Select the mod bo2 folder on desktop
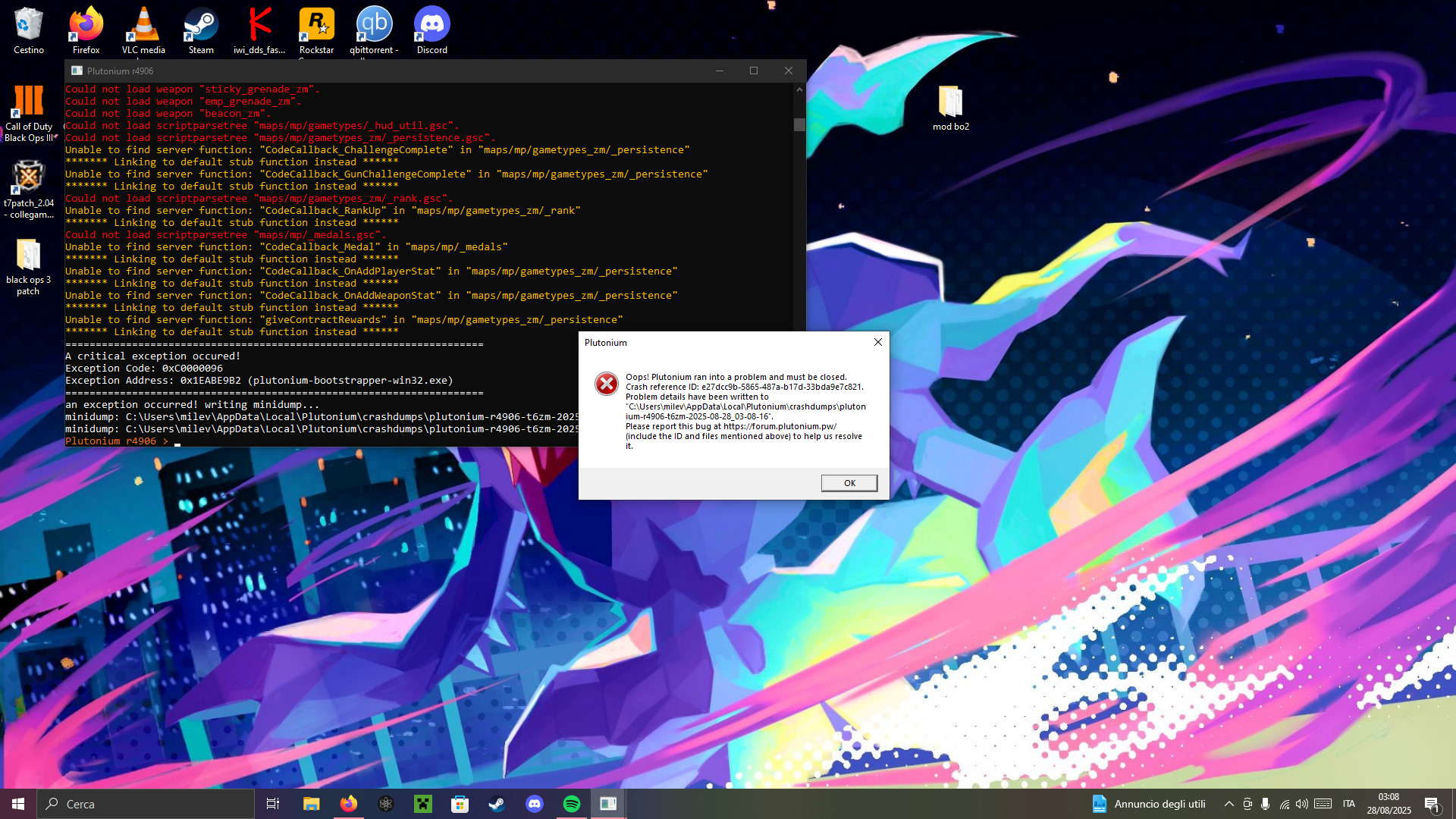 [951, 108]
